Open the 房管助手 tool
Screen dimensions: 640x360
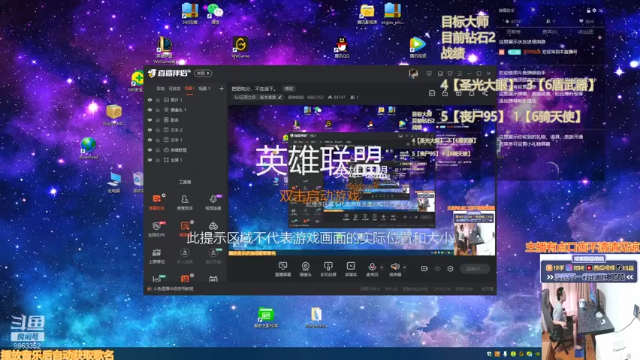(184, 202)
